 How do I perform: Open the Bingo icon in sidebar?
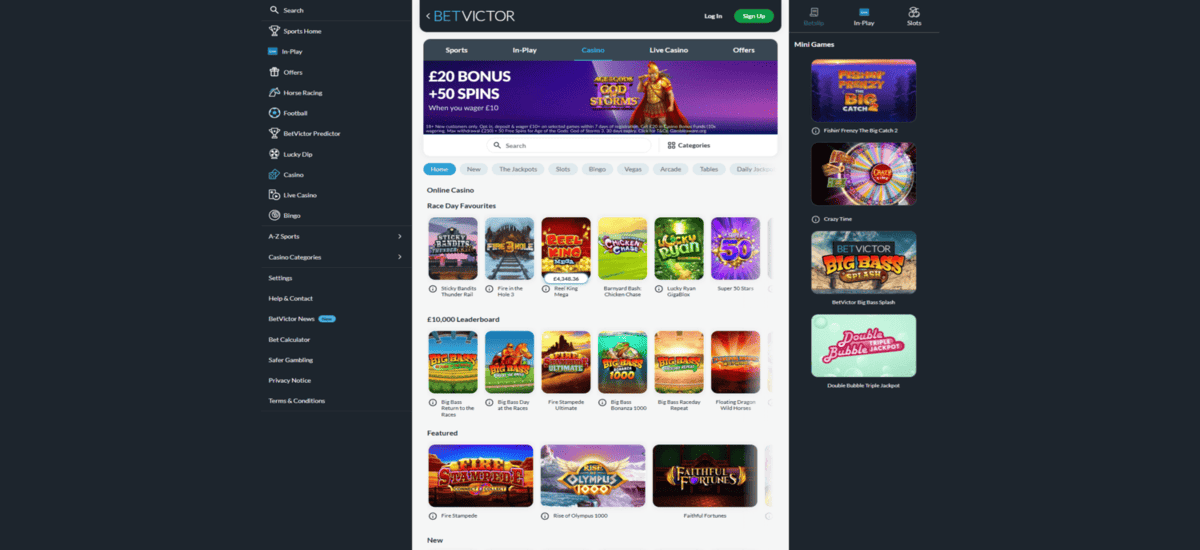pos(274,215)
